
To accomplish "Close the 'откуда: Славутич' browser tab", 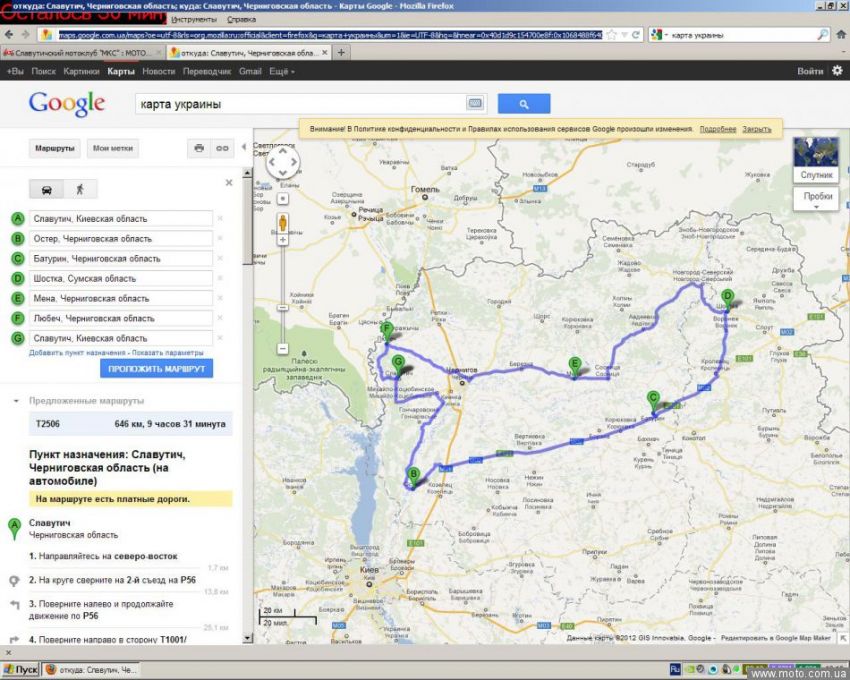I will (x=325, y=53).
